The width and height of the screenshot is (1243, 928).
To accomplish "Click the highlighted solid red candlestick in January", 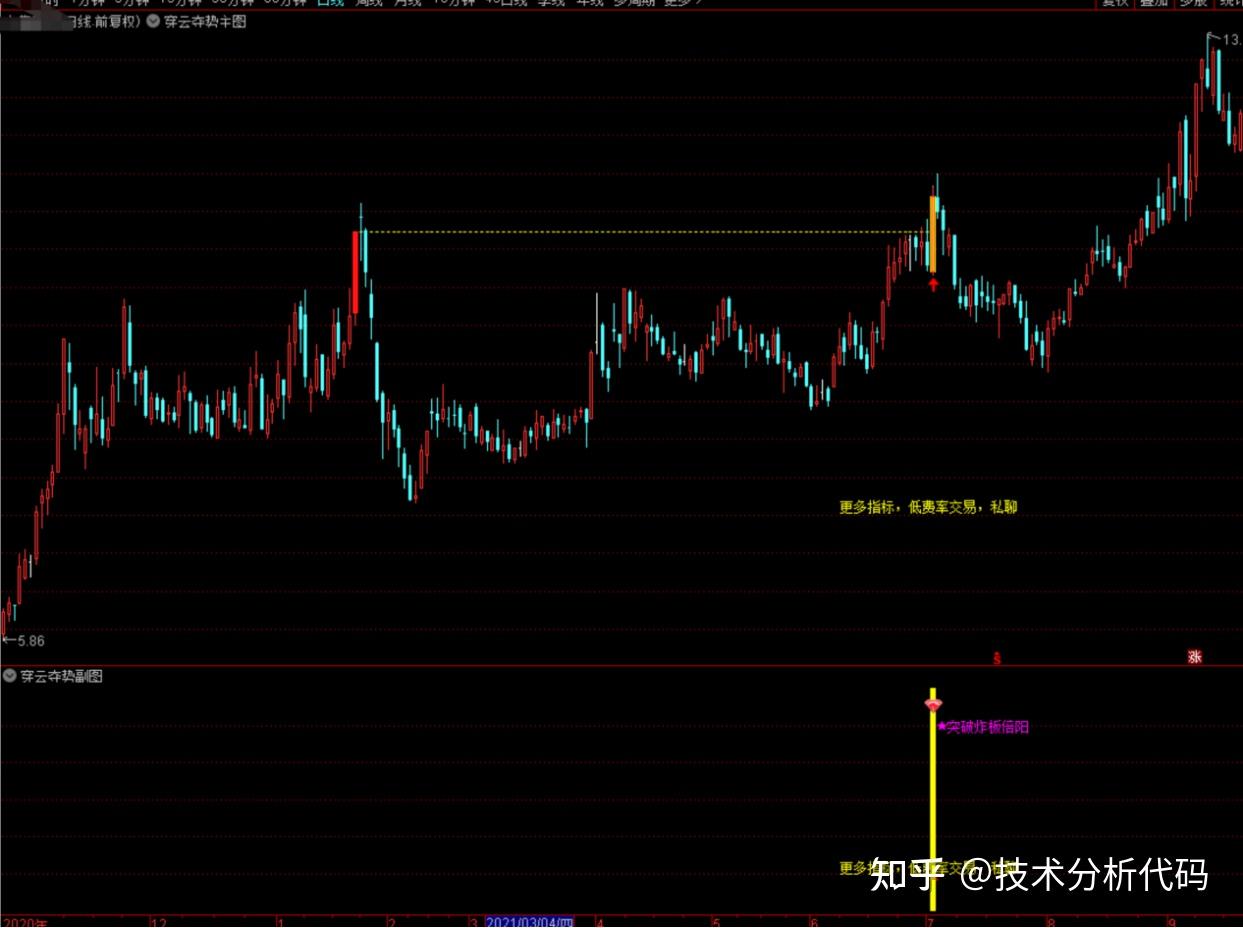I will point(355,272).
